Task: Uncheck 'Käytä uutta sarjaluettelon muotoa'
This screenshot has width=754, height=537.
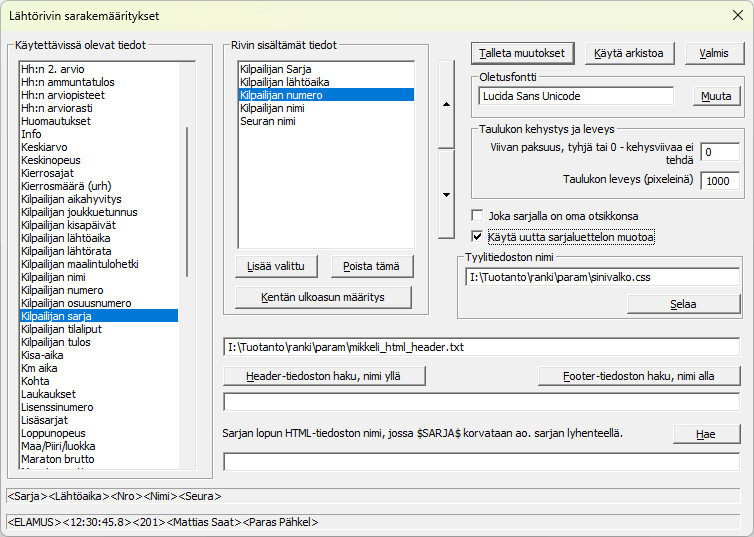Action: tap(478, 237)
